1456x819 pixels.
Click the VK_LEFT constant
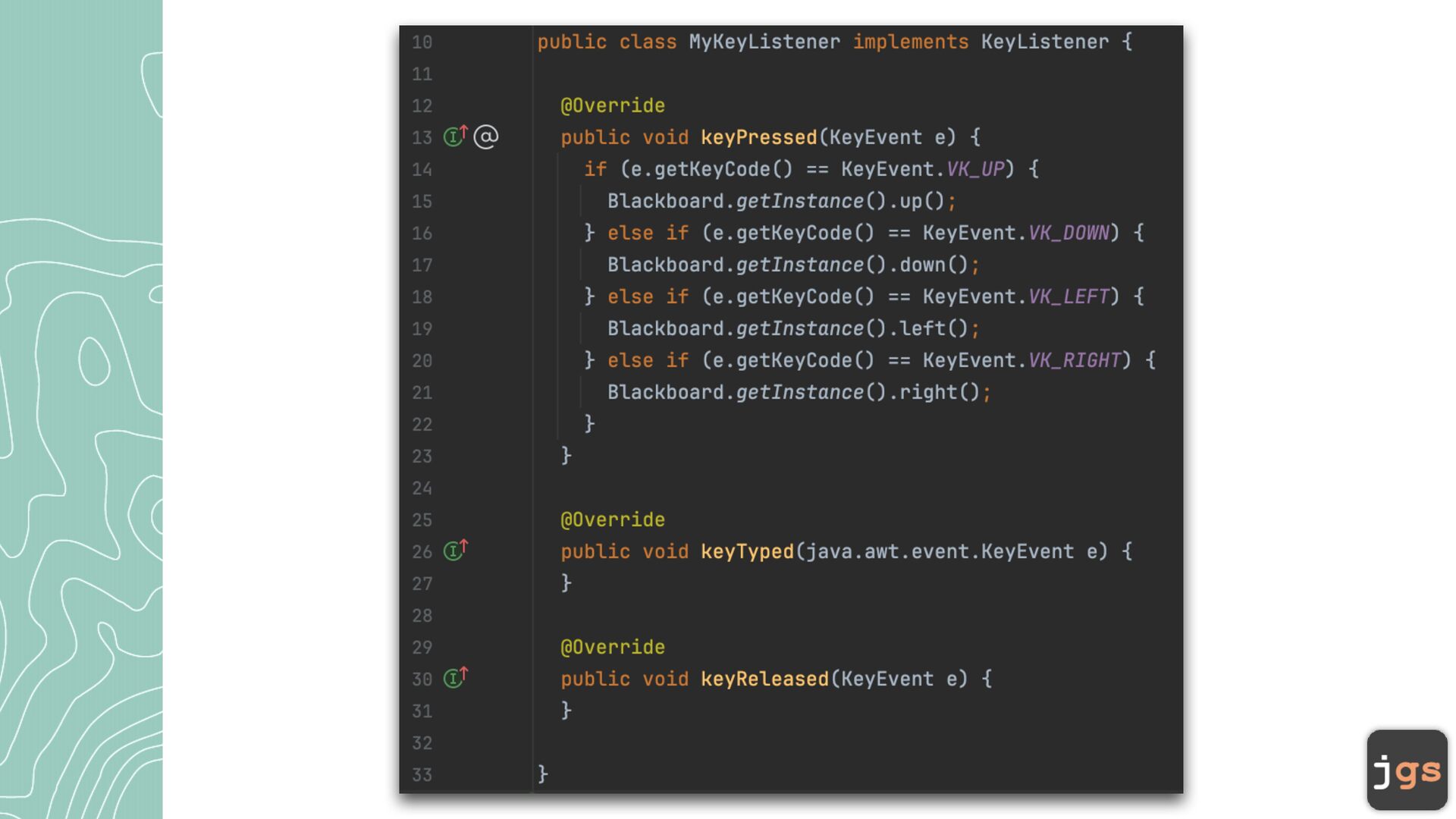1068,297
